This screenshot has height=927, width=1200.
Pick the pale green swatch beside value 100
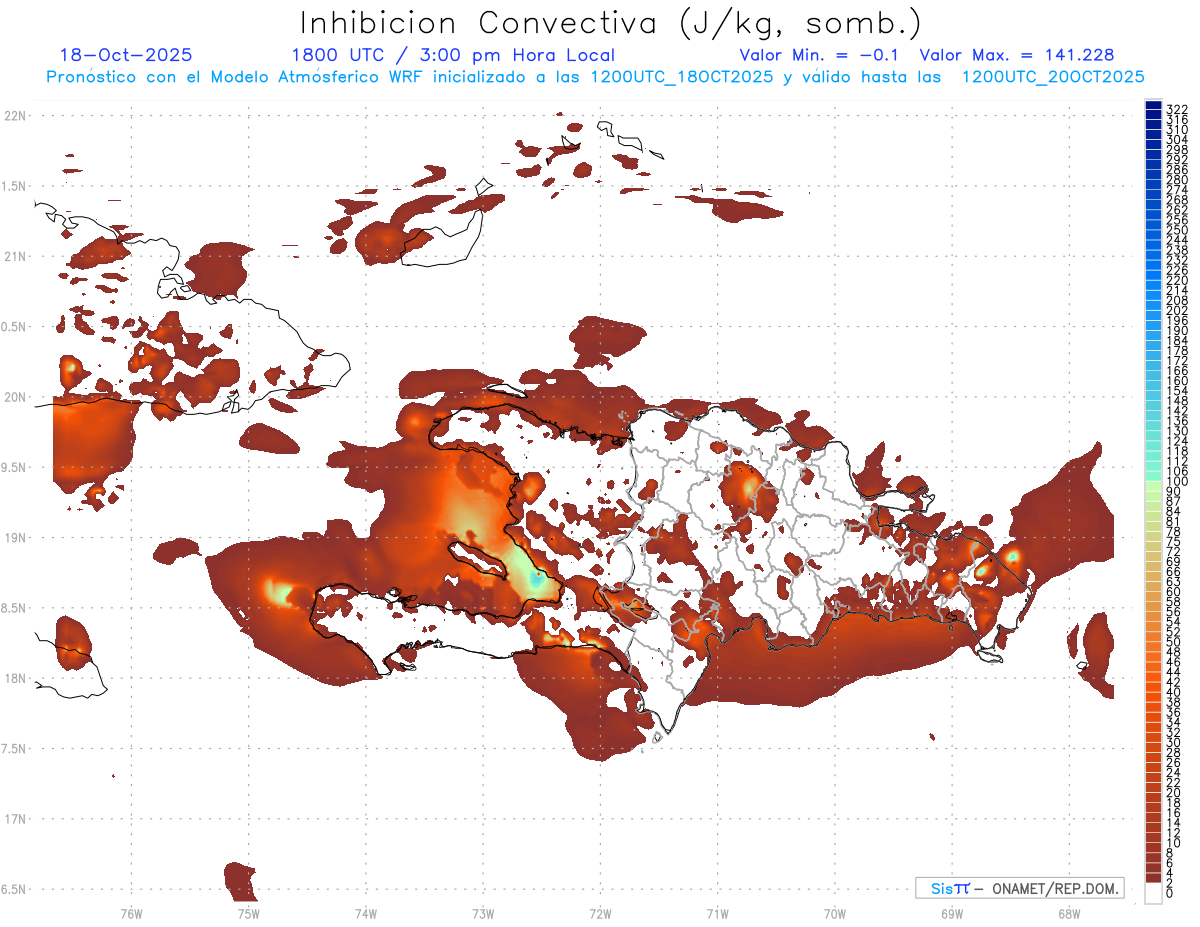[1154, 486]
